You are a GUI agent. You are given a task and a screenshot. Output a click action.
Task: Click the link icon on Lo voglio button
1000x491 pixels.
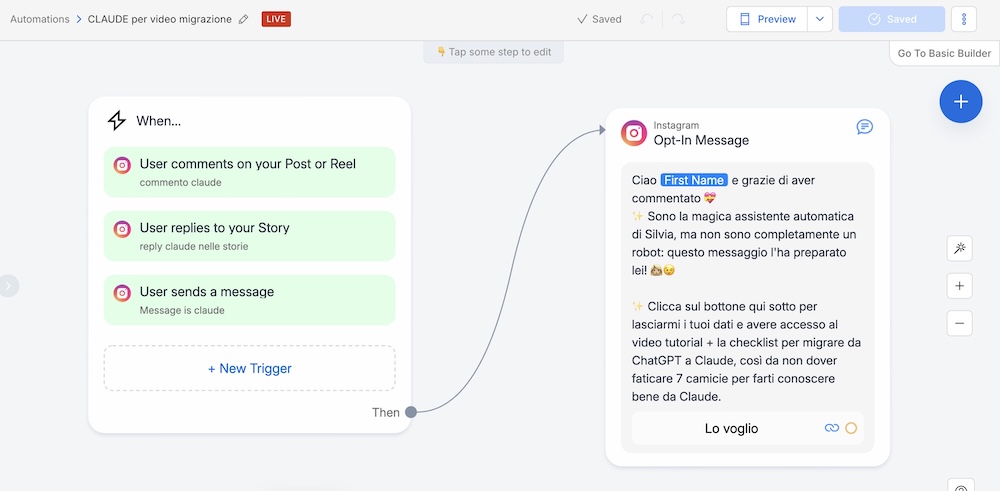pos(831,428)
